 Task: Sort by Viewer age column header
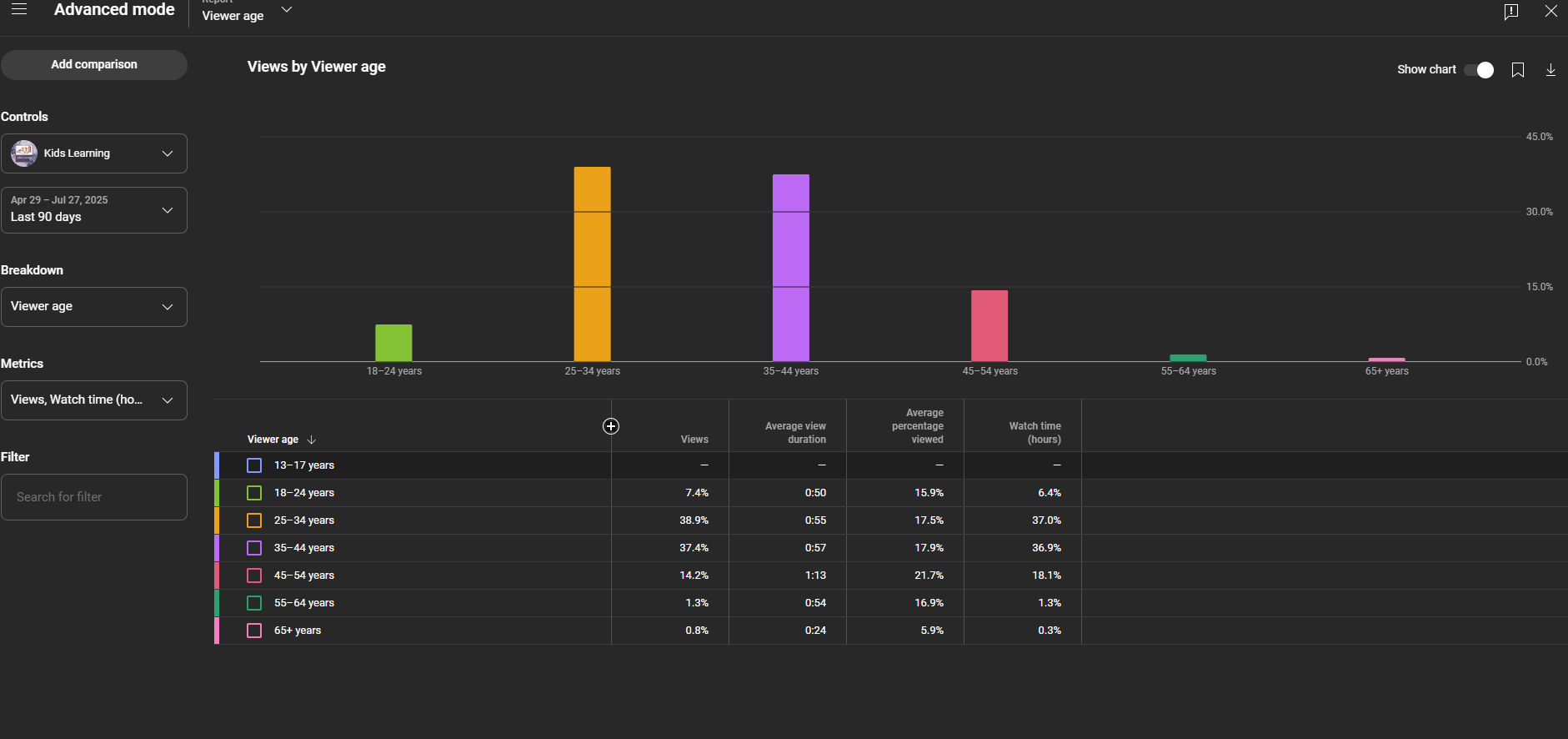click(x=273, y=440)
